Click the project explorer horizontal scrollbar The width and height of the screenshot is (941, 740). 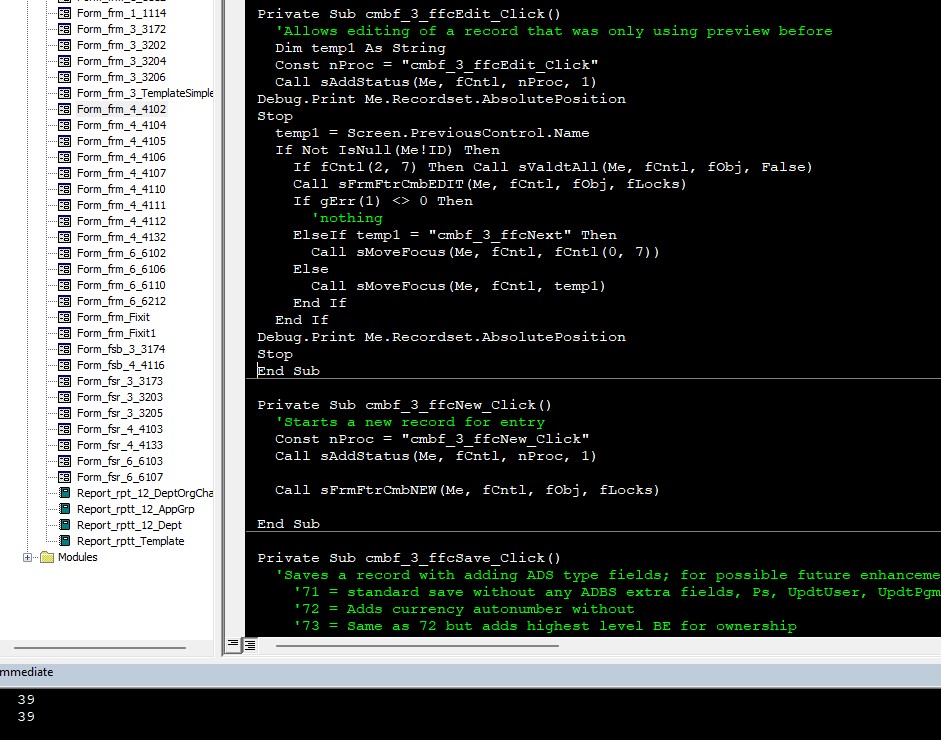(100, 648)
